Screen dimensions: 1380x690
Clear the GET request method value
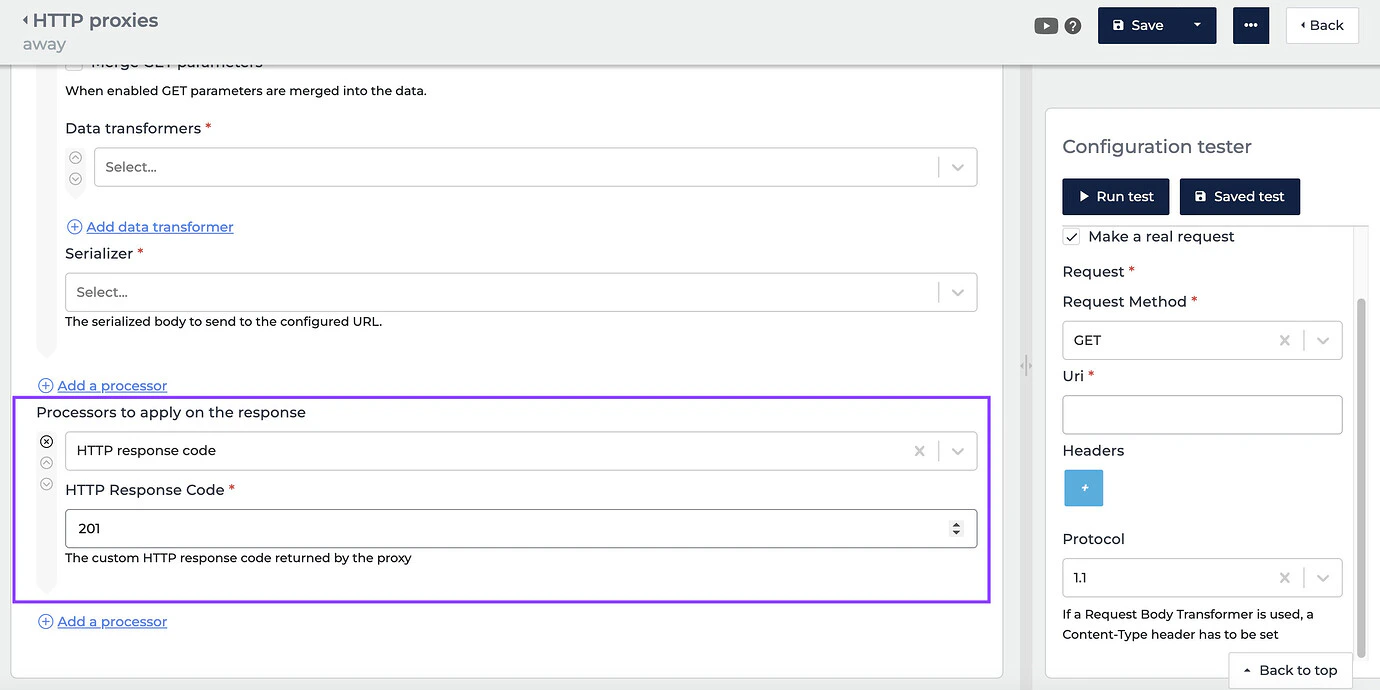(x=1284, y=341)
